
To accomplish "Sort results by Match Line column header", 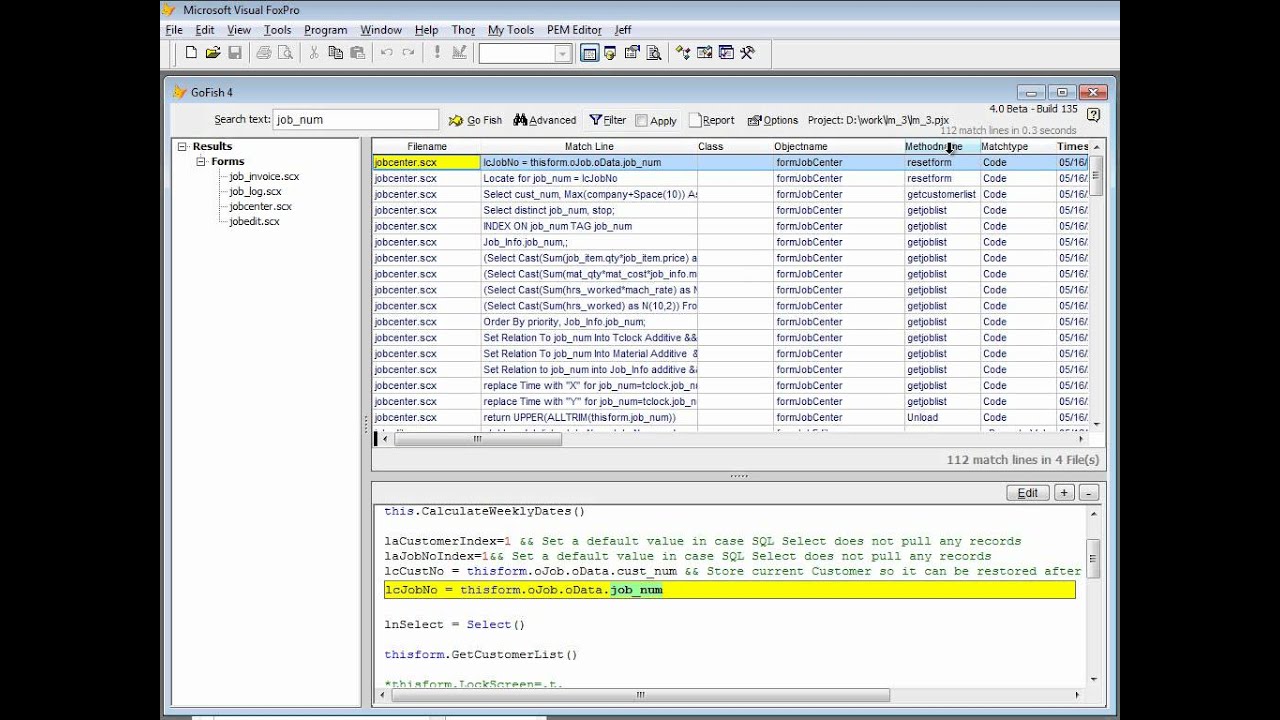I will click(x=589, y=147).
